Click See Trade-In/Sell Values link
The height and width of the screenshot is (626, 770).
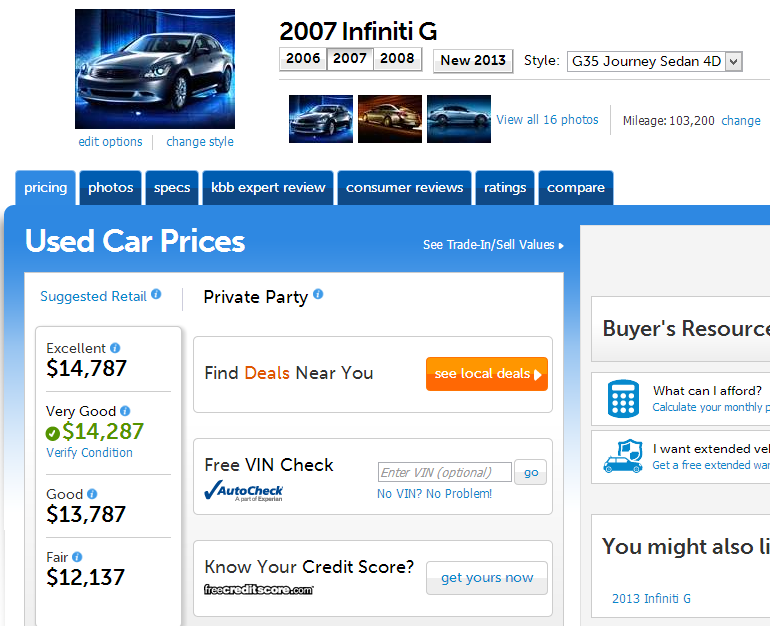point(493,245)
